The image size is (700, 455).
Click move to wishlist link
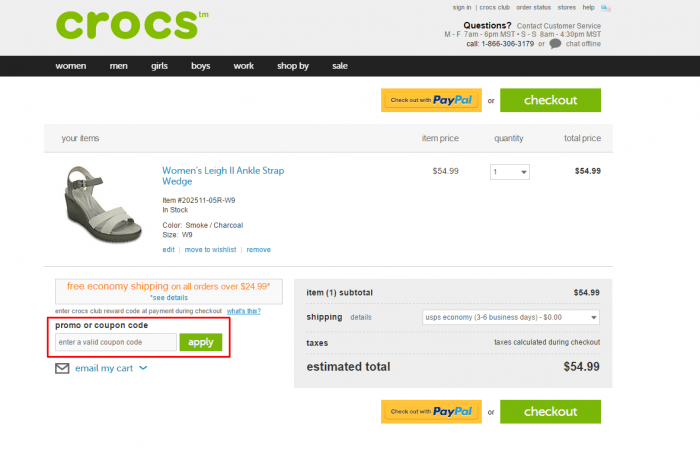click(211, 249)
